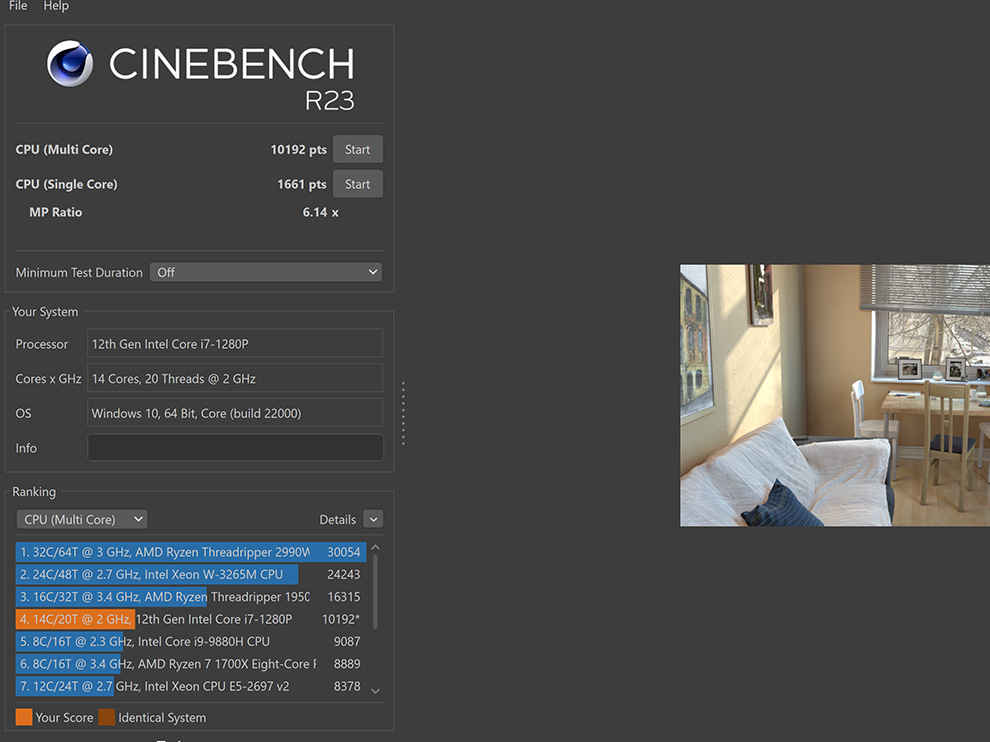This screenshot has width=990, height=742.
Task: Click the OS field showing Windows 10
Action: (234, 414)
